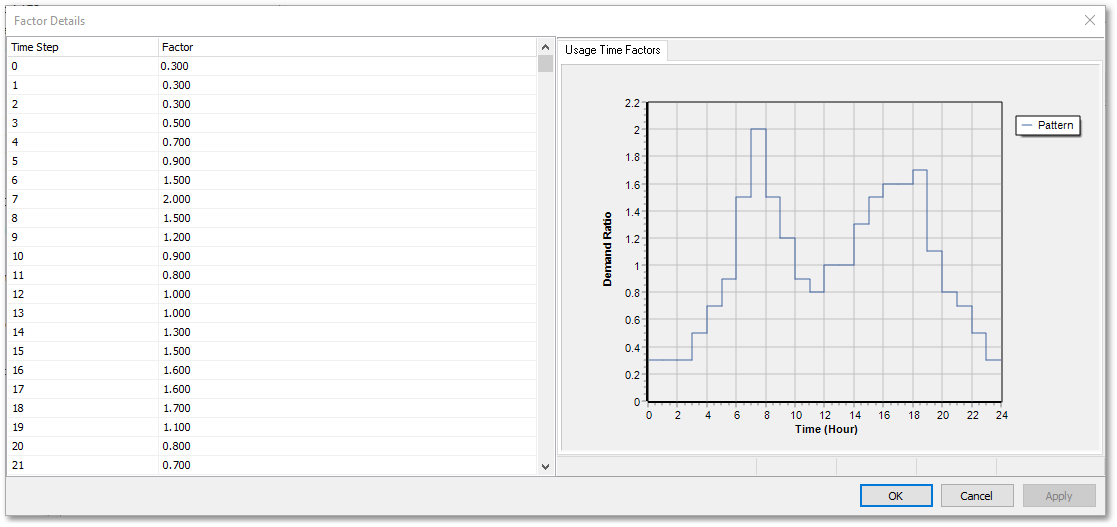Select the Time Step 9 cell
1117x527 pixels.
pos(83,237)
